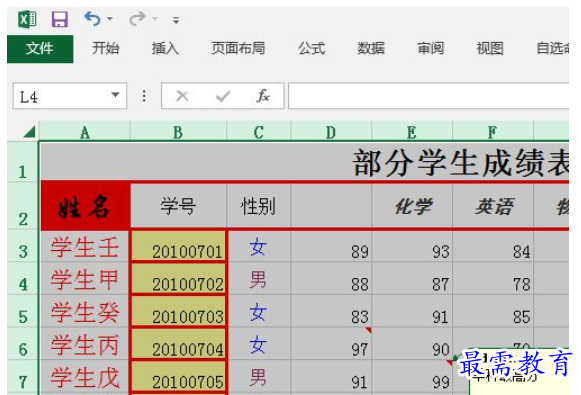Select row 1 header

23,162
